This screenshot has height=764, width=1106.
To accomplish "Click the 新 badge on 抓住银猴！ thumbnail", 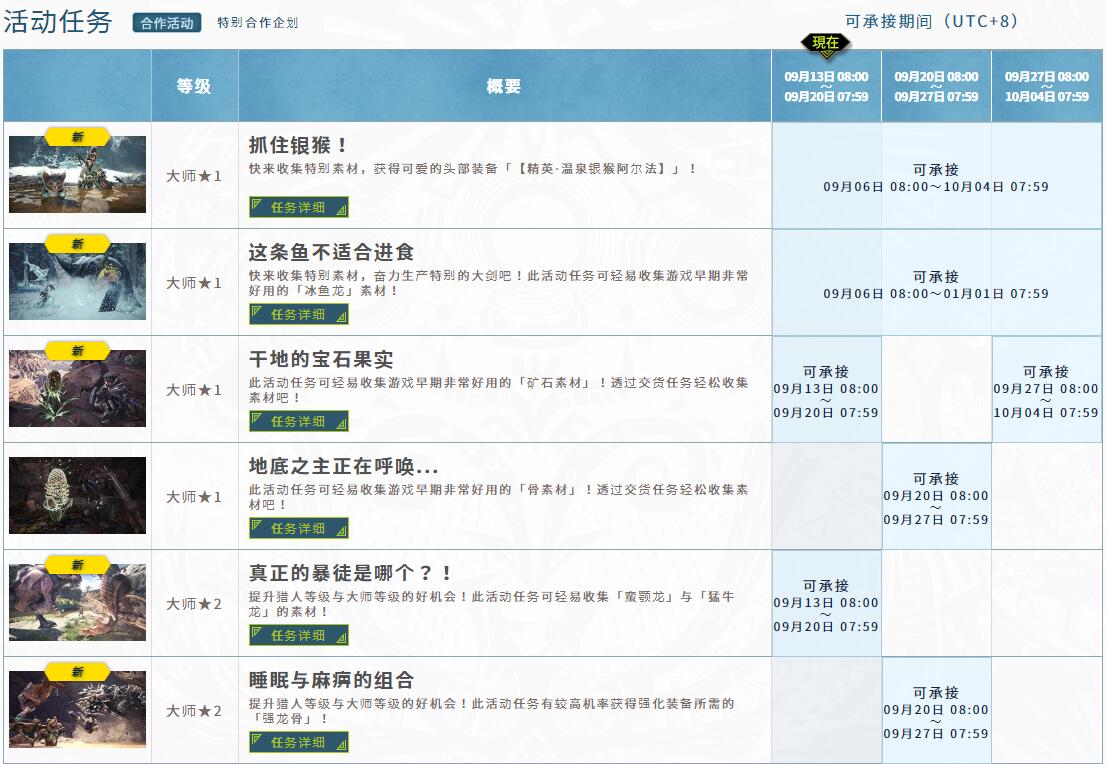I will click(77, 137).
